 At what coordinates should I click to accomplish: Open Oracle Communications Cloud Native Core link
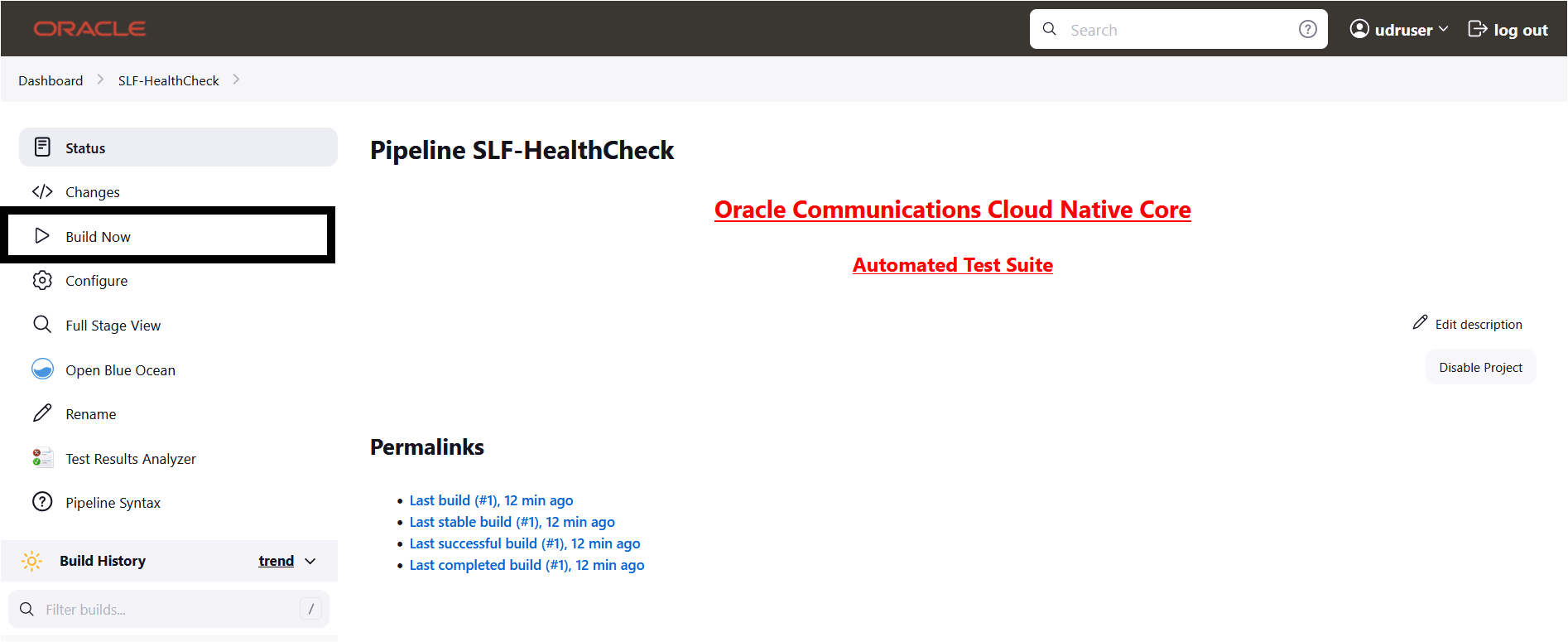pos(953,210)
